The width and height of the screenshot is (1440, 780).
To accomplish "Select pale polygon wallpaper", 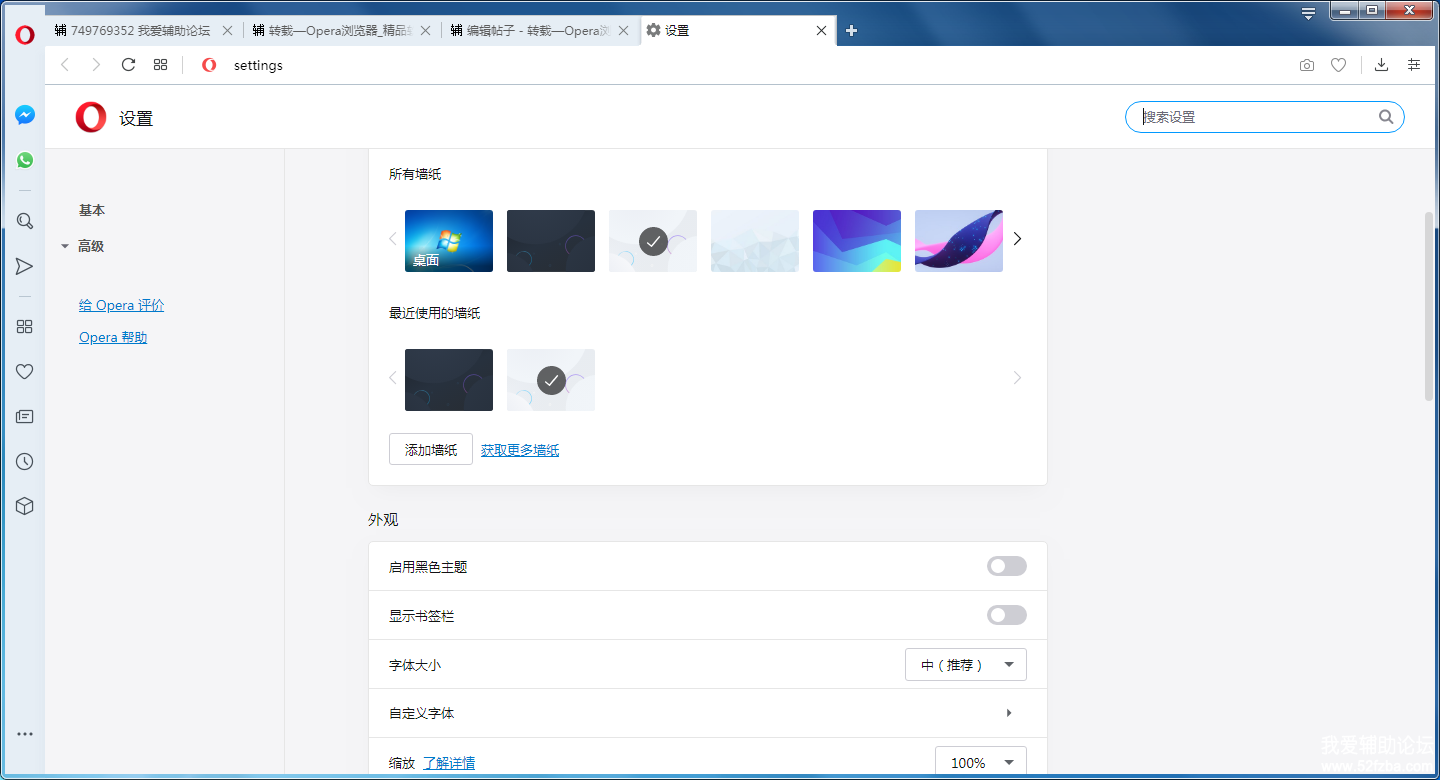I will 755,241.
